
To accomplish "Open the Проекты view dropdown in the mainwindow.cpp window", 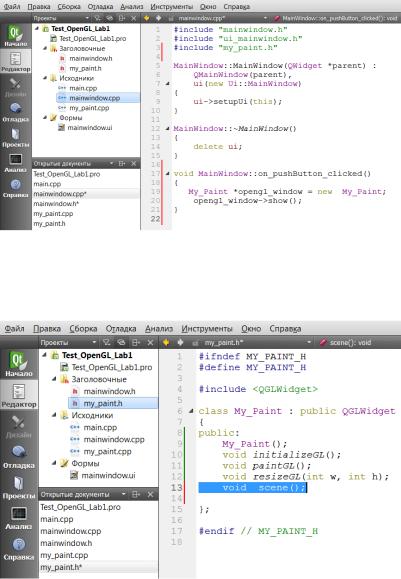I will pos(61,18).
